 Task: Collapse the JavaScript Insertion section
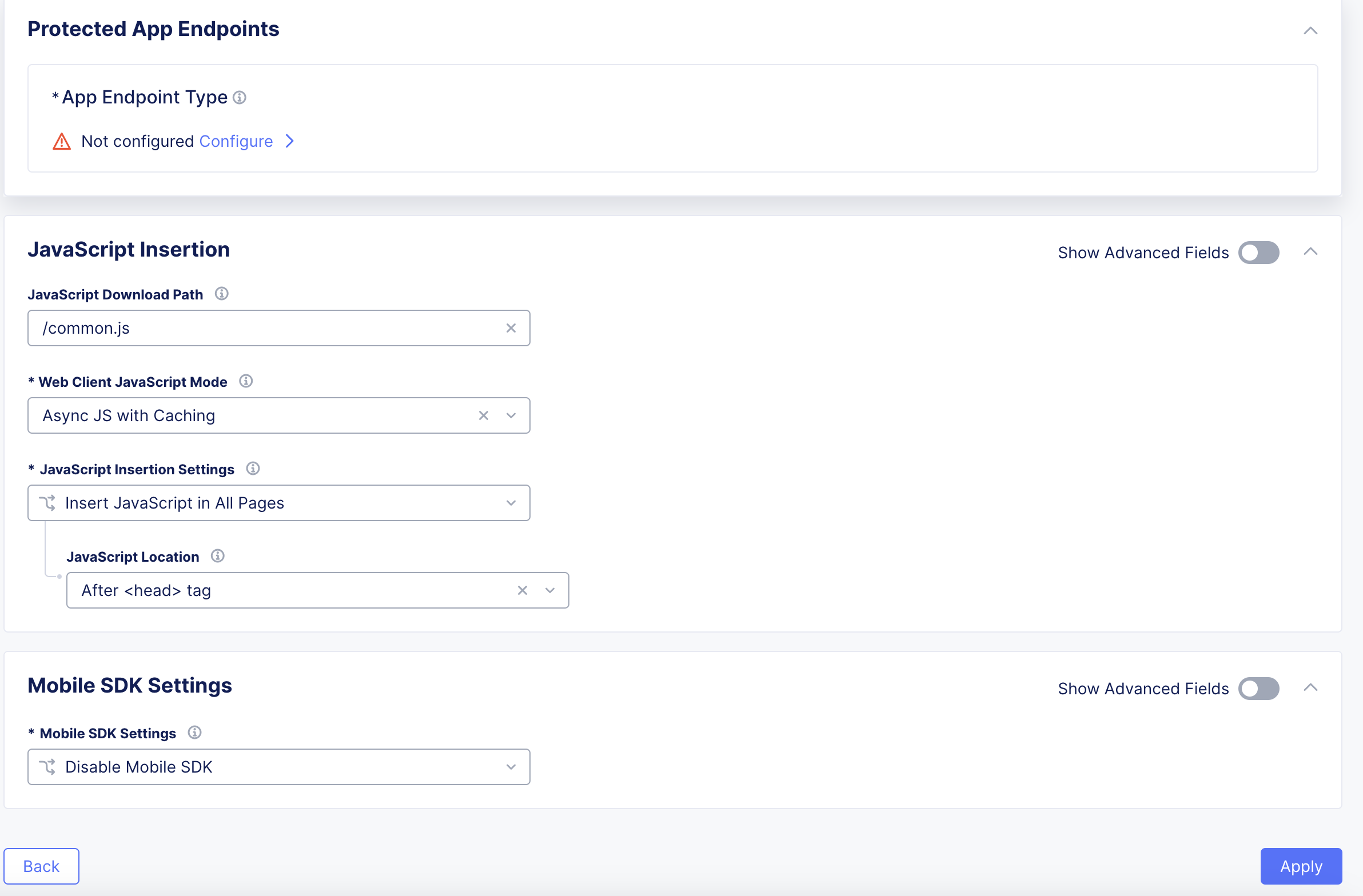pos(1312,251)
